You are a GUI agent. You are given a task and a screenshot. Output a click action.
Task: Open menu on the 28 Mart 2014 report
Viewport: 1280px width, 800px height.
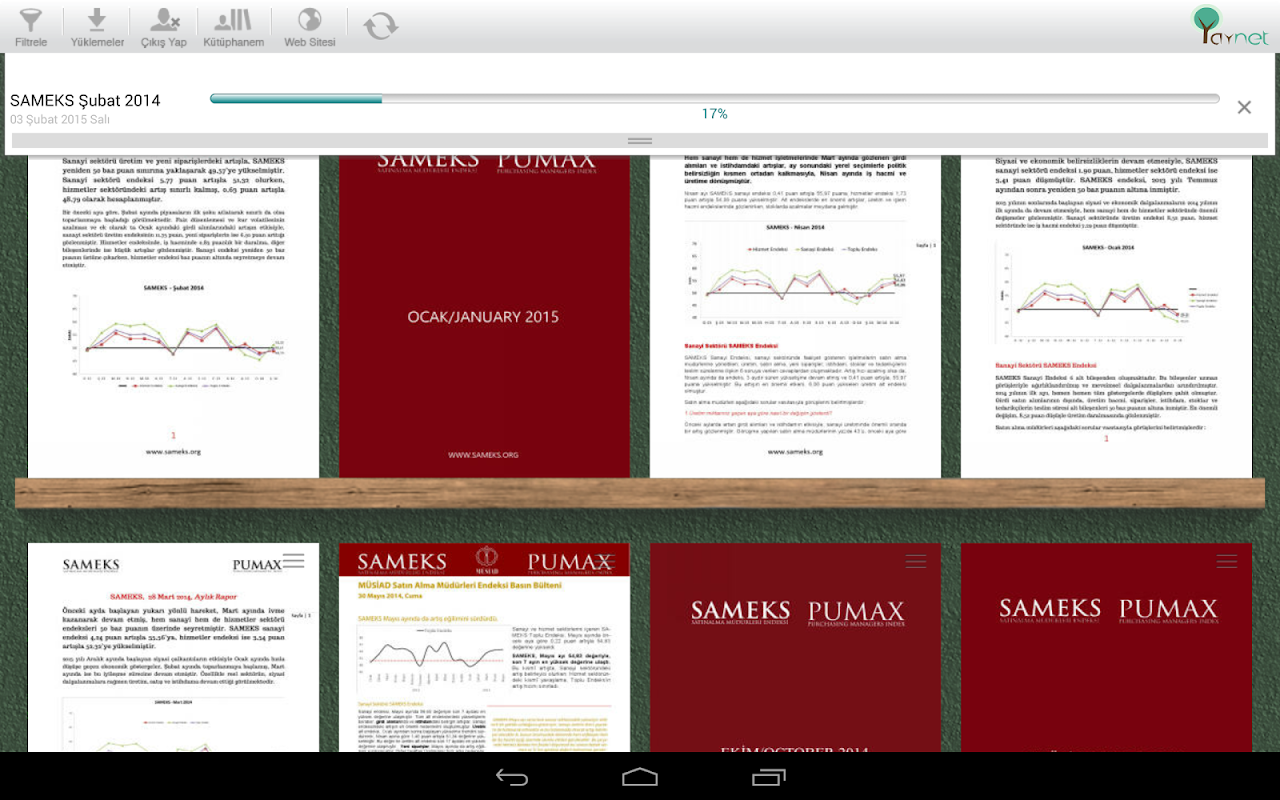294,561
